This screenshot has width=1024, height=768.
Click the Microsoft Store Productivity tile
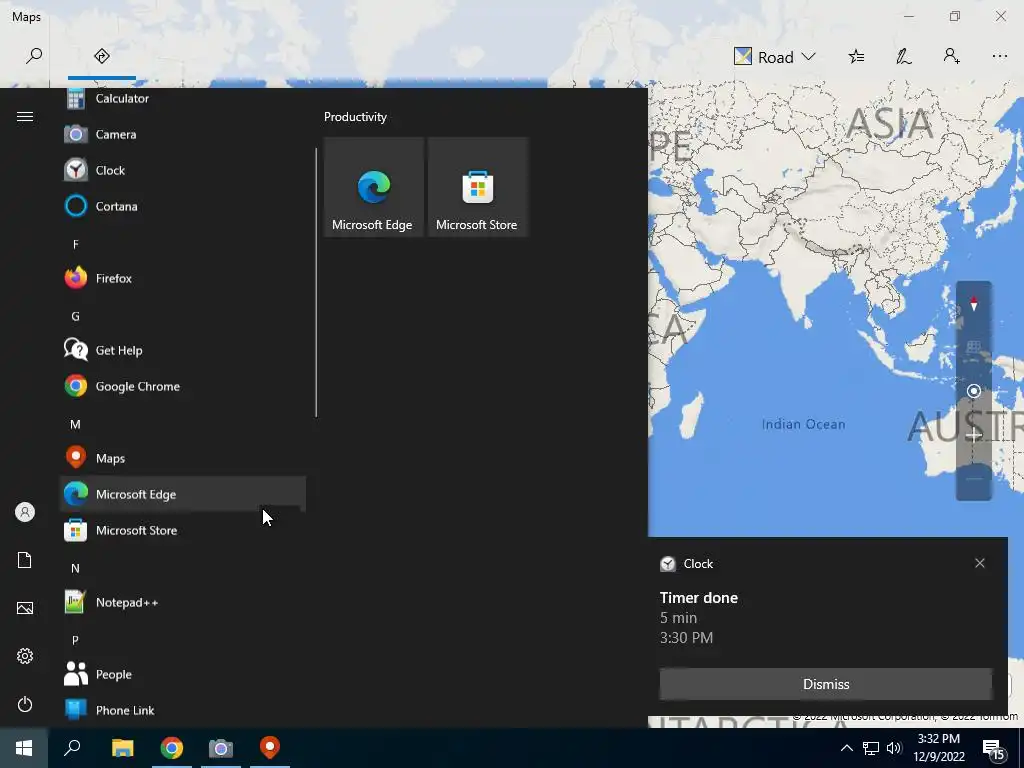(x=477, y=187)
